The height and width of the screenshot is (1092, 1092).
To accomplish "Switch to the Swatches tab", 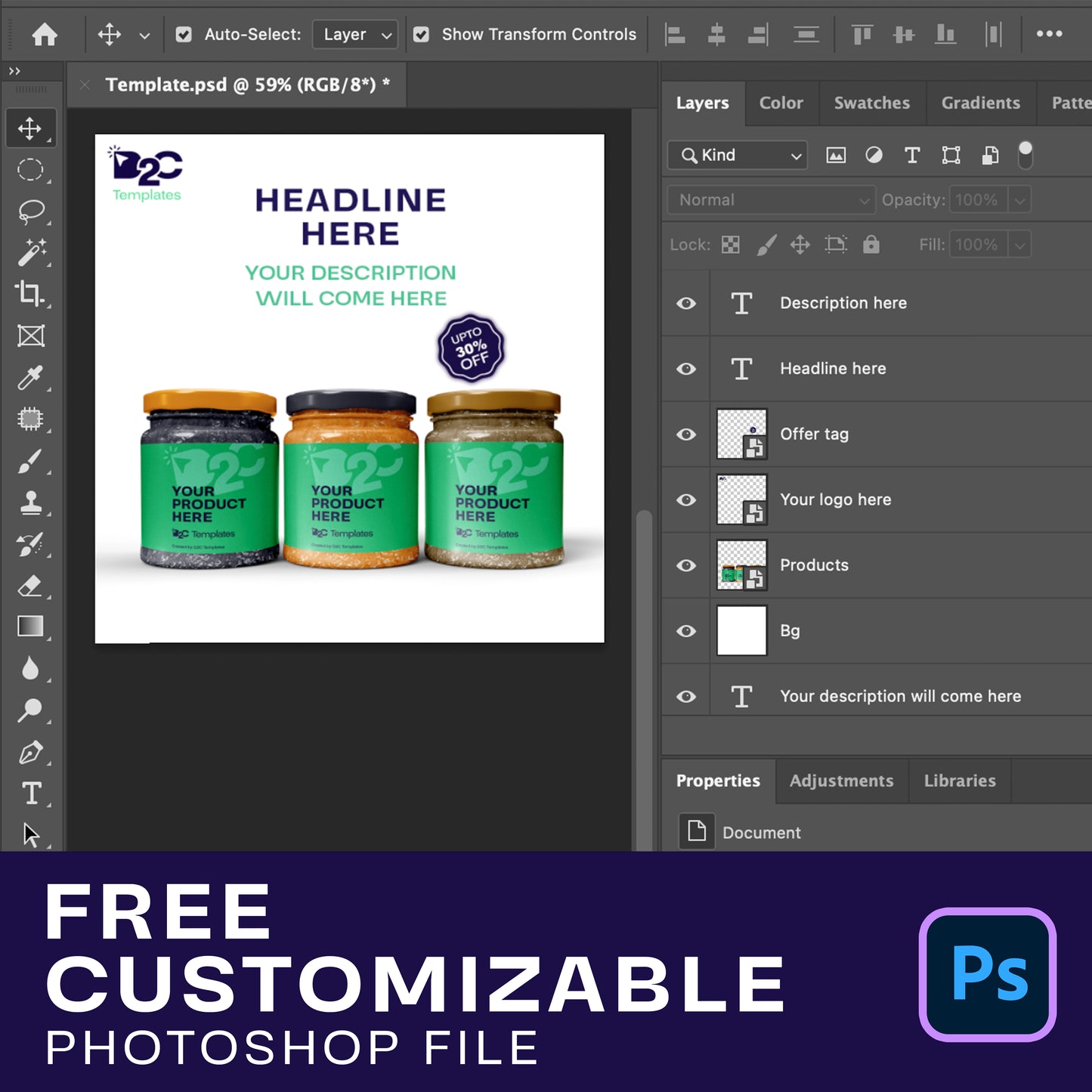I will tap(871, 104).
